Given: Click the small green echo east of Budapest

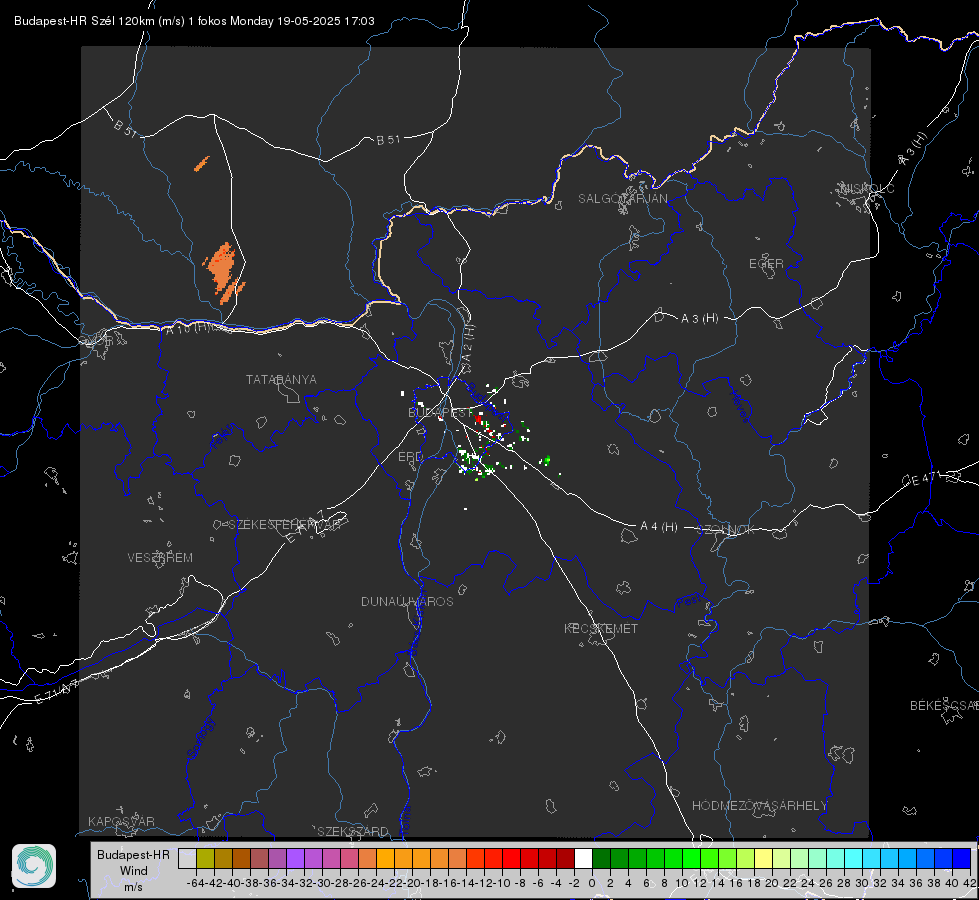Looking at the screenshot, I should click(546, 460).
